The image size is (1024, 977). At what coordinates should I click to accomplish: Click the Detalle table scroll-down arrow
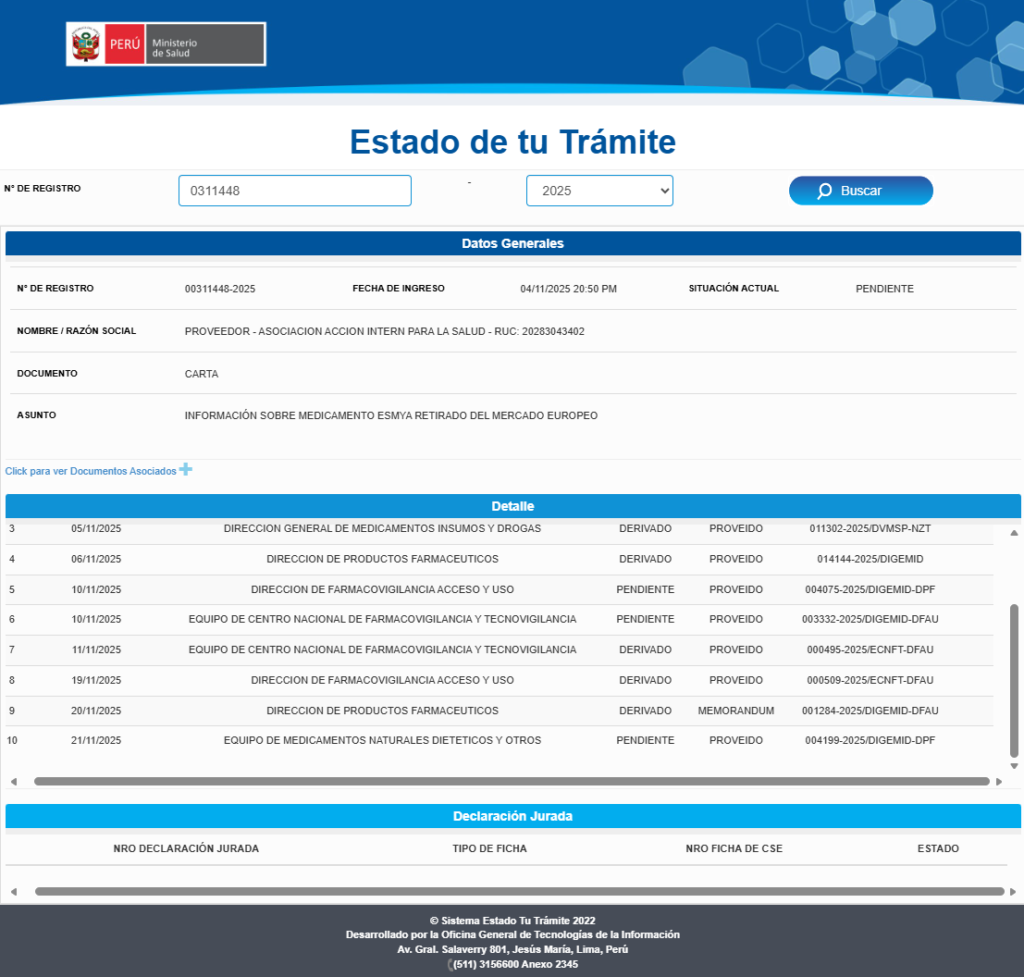pyautogui.click(x=1014, y=766)
